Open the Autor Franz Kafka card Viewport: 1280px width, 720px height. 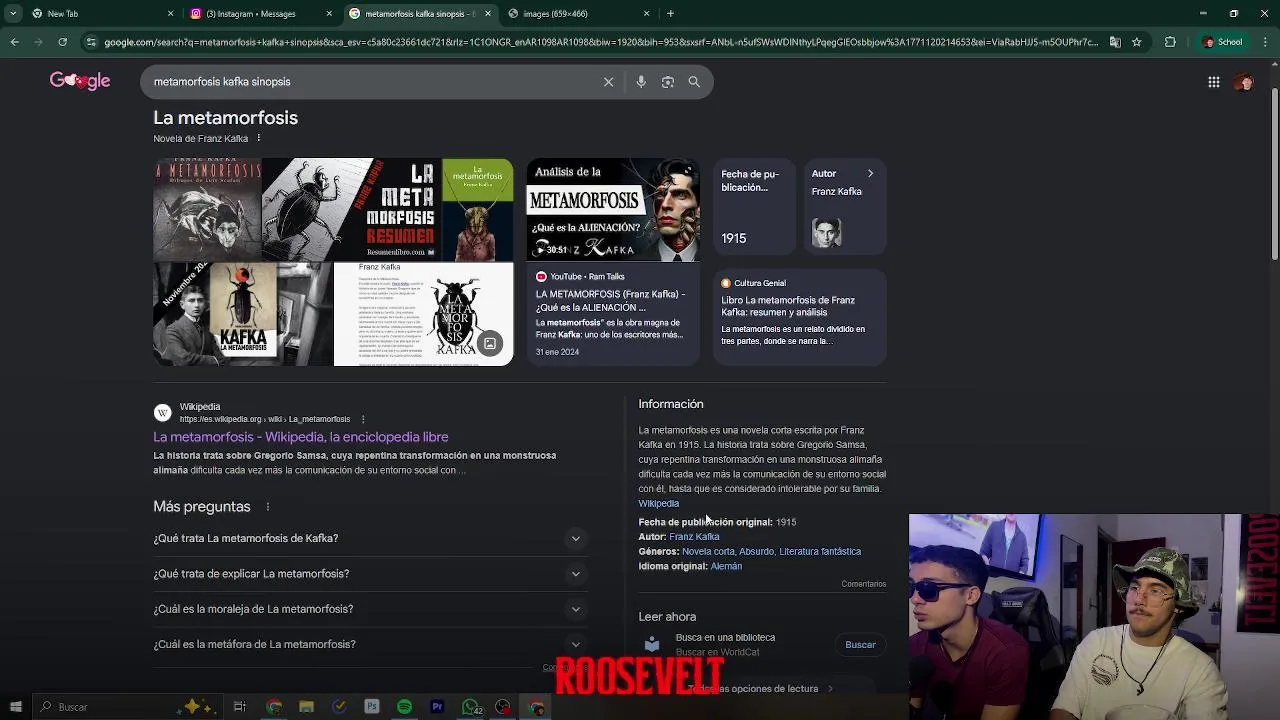pyautogui.click(x=844, y=207)
